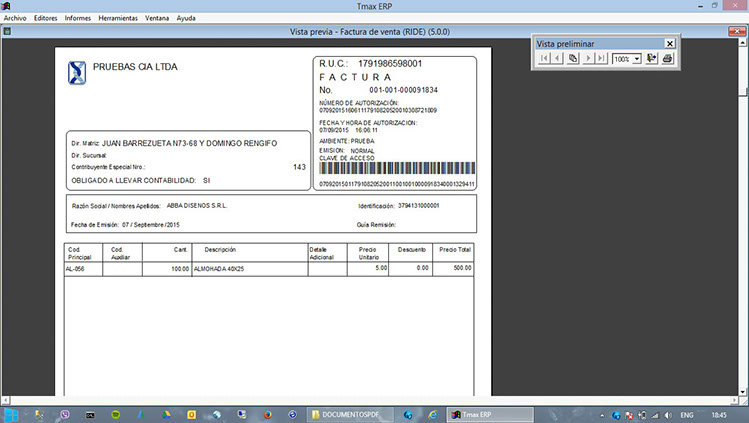Open the Ayuda menu

point(186,18)
